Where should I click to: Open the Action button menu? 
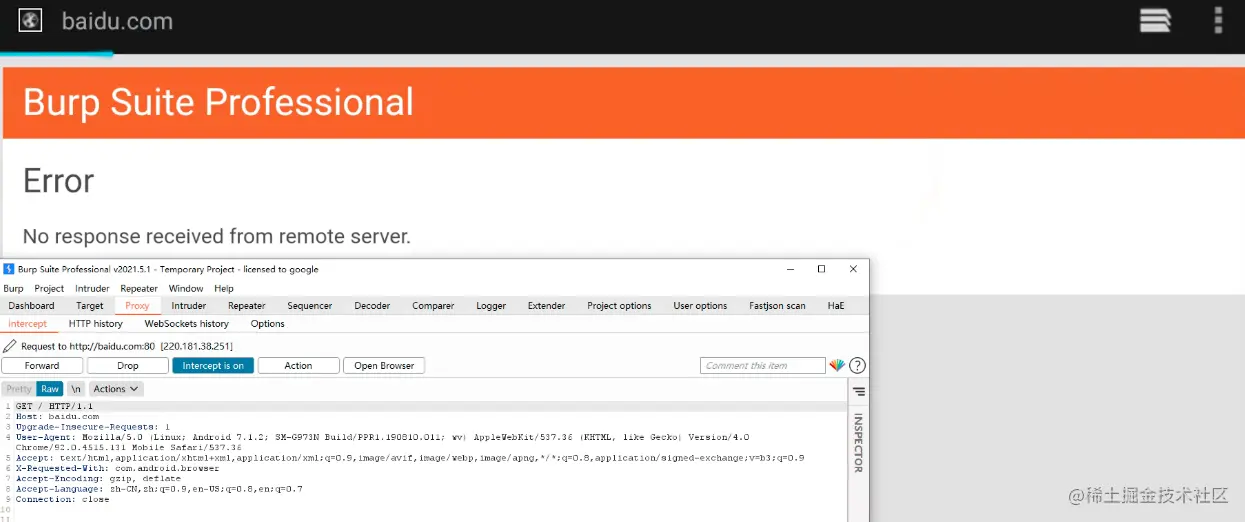298,366
